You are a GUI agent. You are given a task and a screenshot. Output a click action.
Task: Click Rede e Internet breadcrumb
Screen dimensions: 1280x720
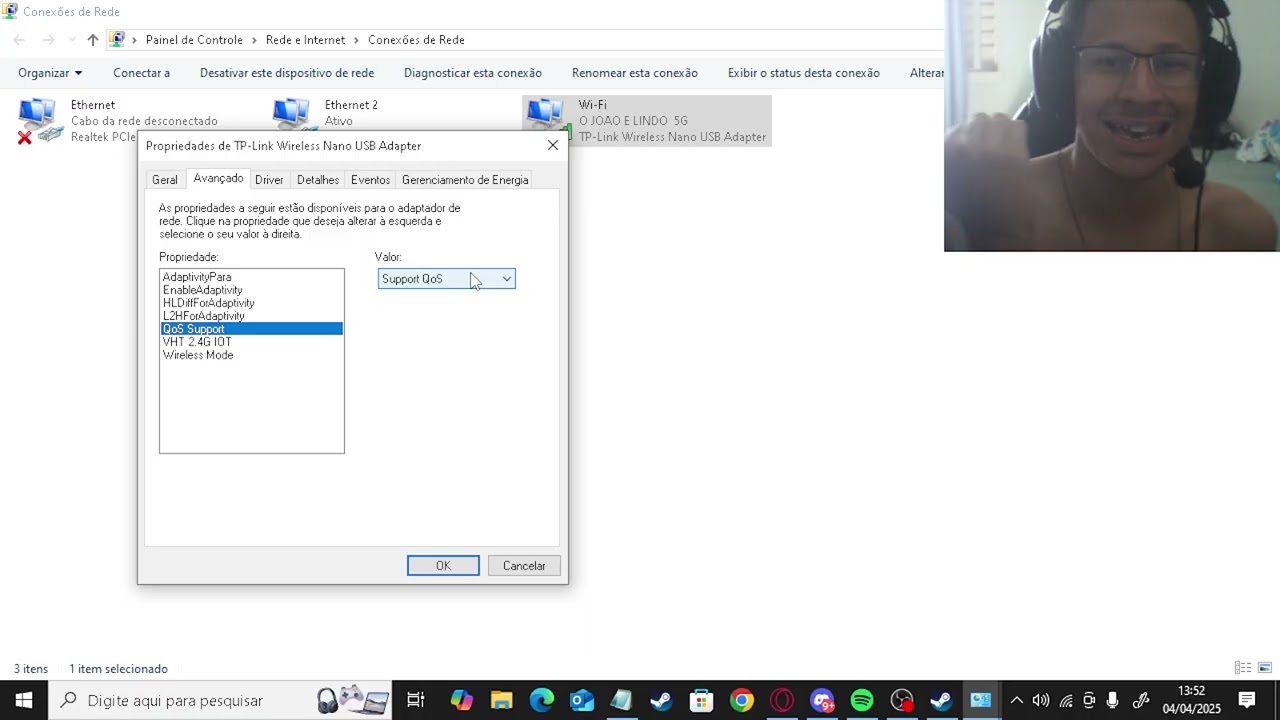click(305, 40)
